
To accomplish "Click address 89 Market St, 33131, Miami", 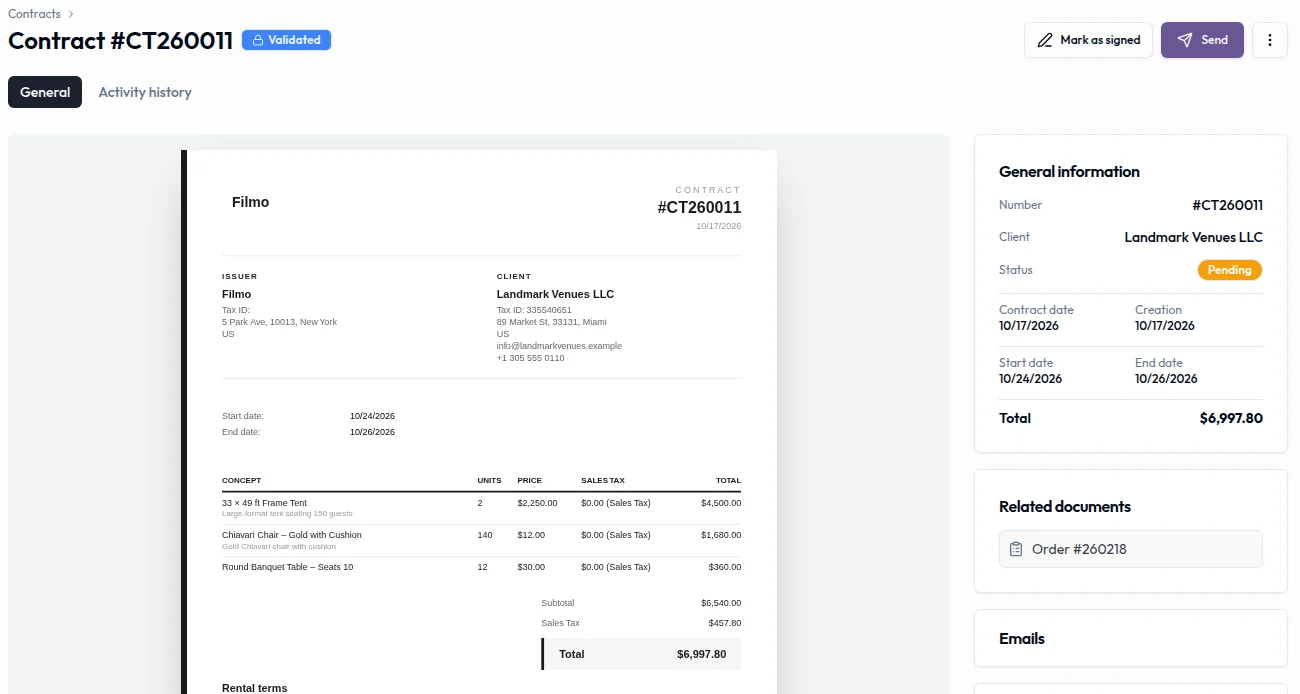I will click(x=551, y=322).
